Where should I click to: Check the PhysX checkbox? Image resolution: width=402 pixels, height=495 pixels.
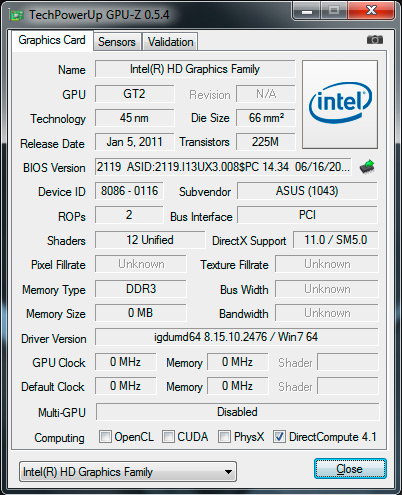pos(224,436)
